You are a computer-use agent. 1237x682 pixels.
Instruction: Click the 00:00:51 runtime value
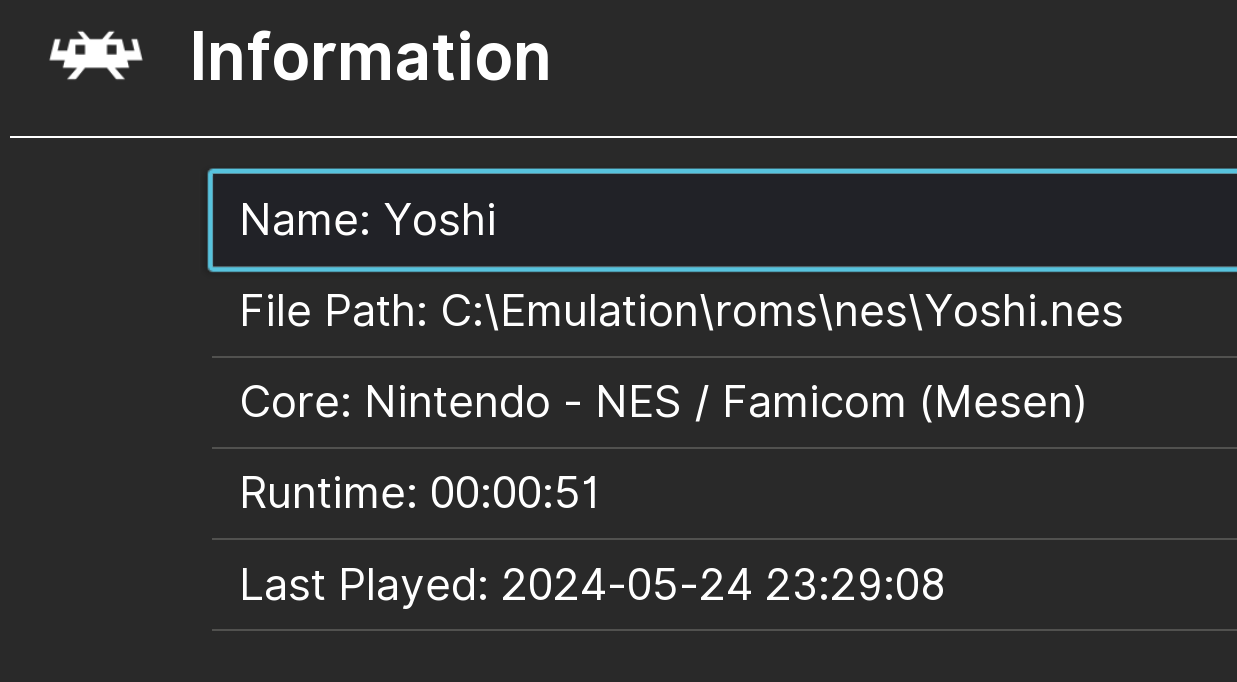[515, 494]
